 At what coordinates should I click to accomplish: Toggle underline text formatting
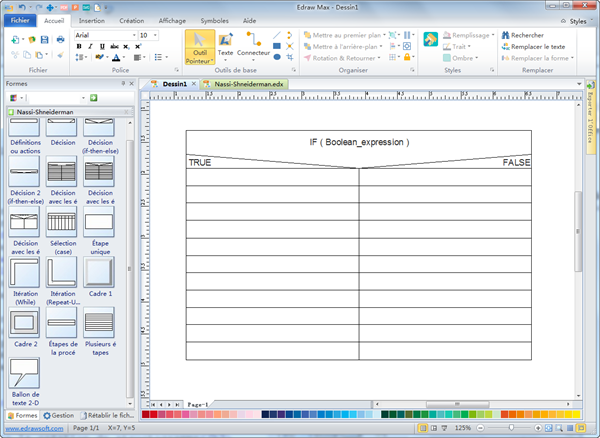101,46
